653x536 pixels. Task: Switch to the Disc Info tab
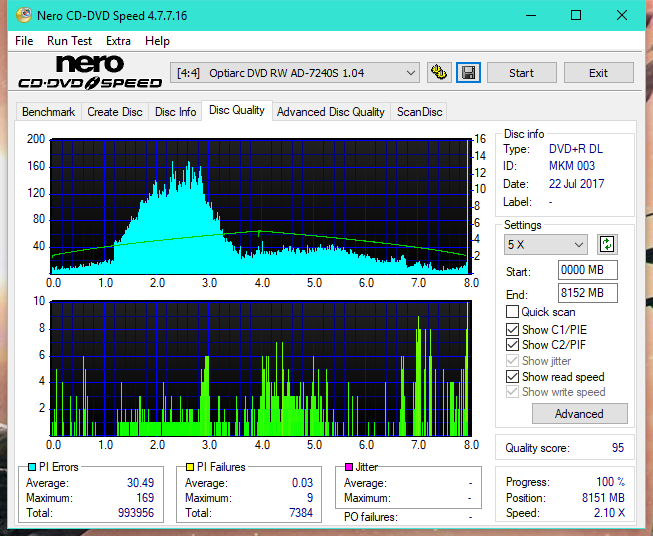click(175, 112)
